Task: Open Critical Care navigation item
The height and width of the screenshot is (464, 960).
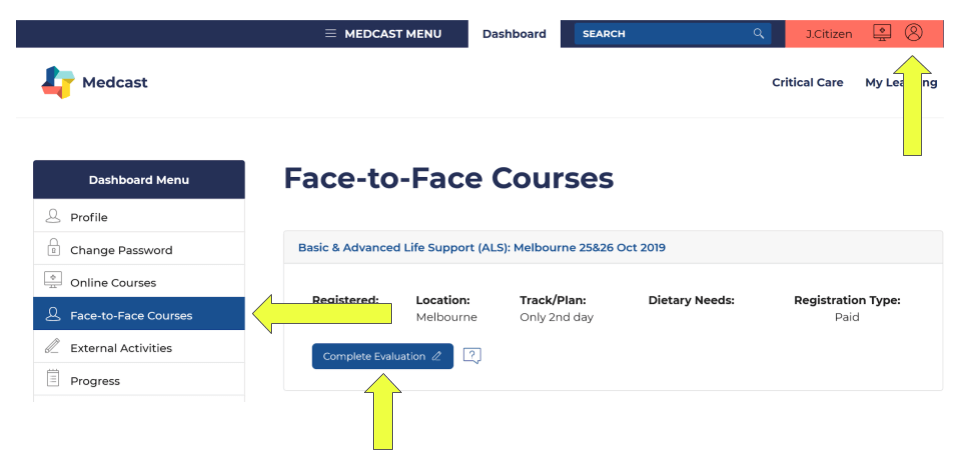Action: point(808,82)
